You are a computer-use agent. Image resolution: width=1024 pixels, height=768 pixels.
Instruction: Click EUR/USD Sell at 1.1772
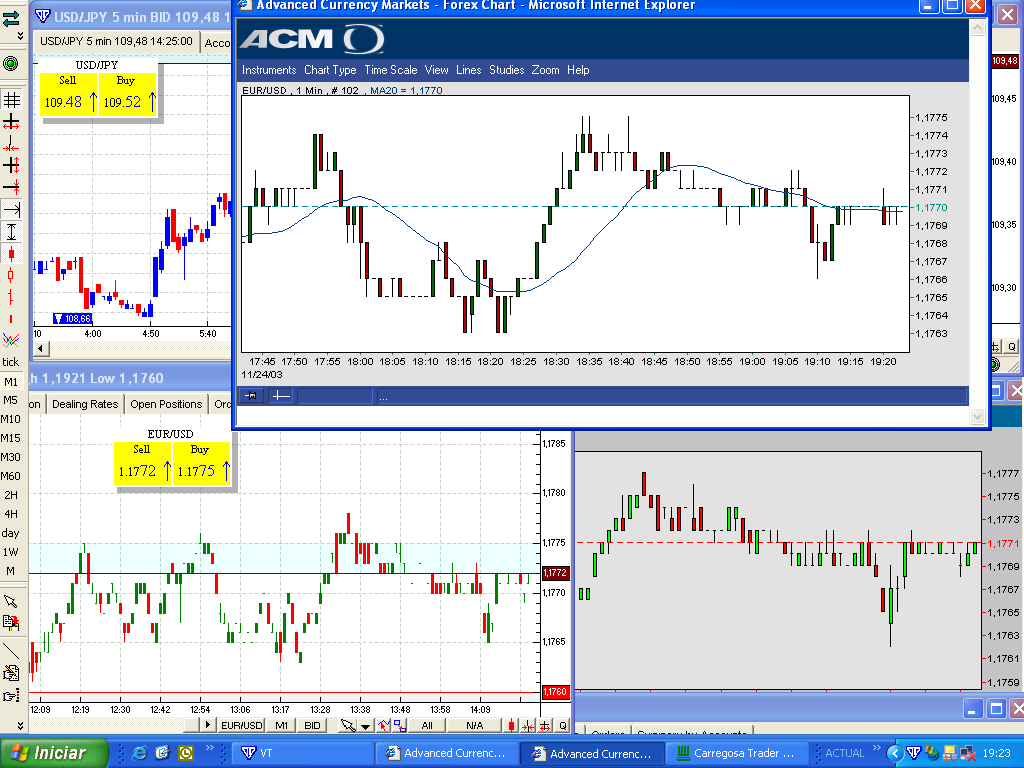pos(142,464)
